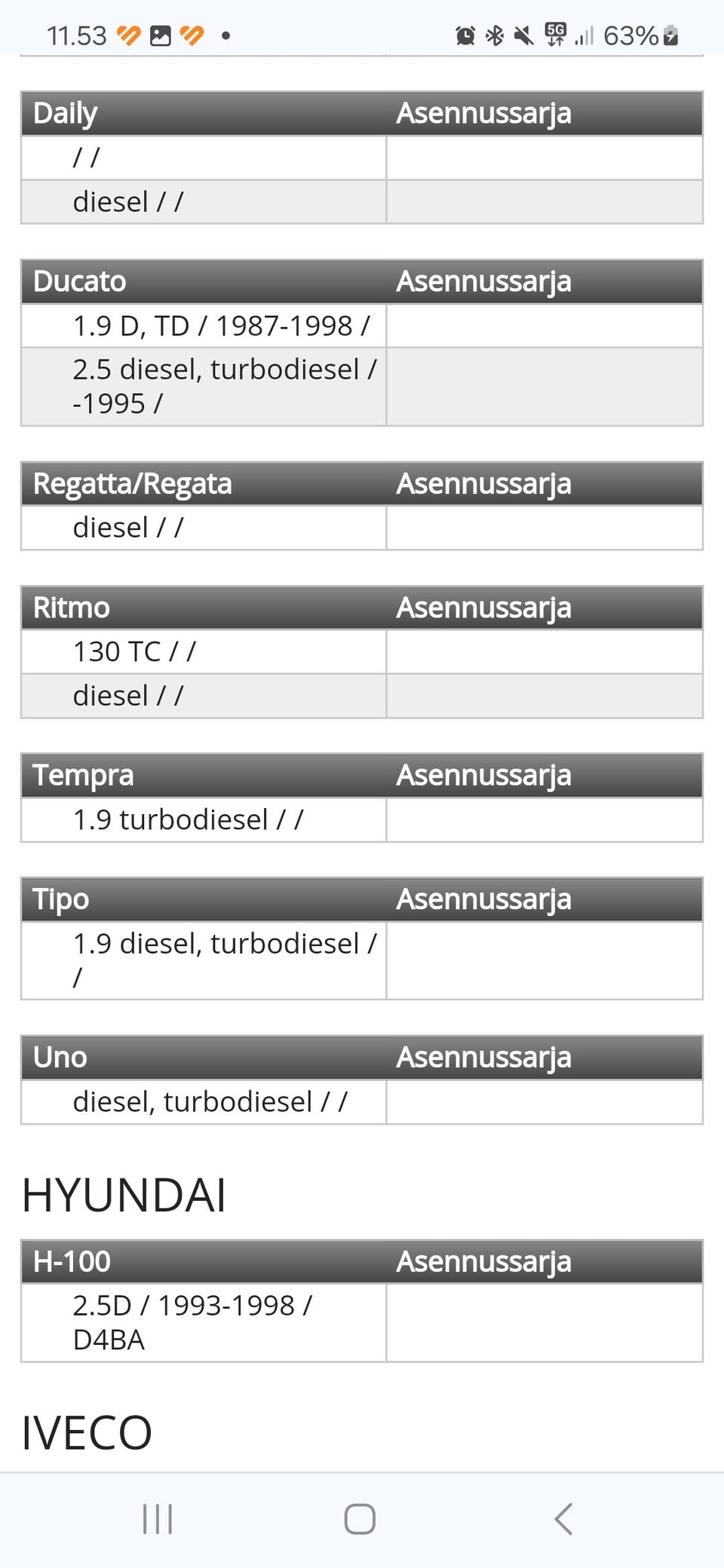724x1568 pixels.
Task: Open recent apps navigation button
Action: (158, 1518)
